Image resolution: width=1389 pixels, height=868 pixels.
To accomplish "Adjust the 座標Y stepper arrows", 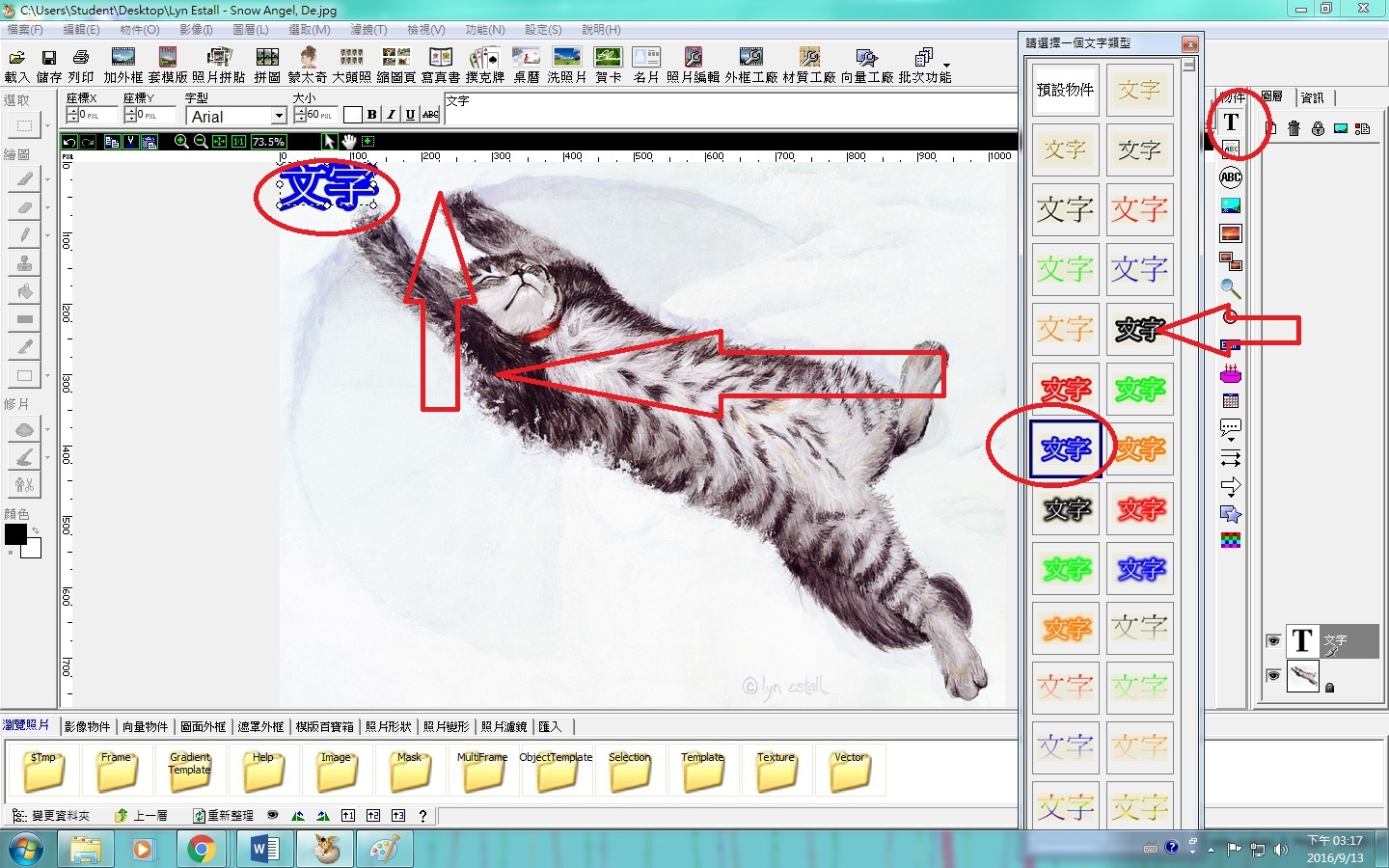I will (130, 115).
